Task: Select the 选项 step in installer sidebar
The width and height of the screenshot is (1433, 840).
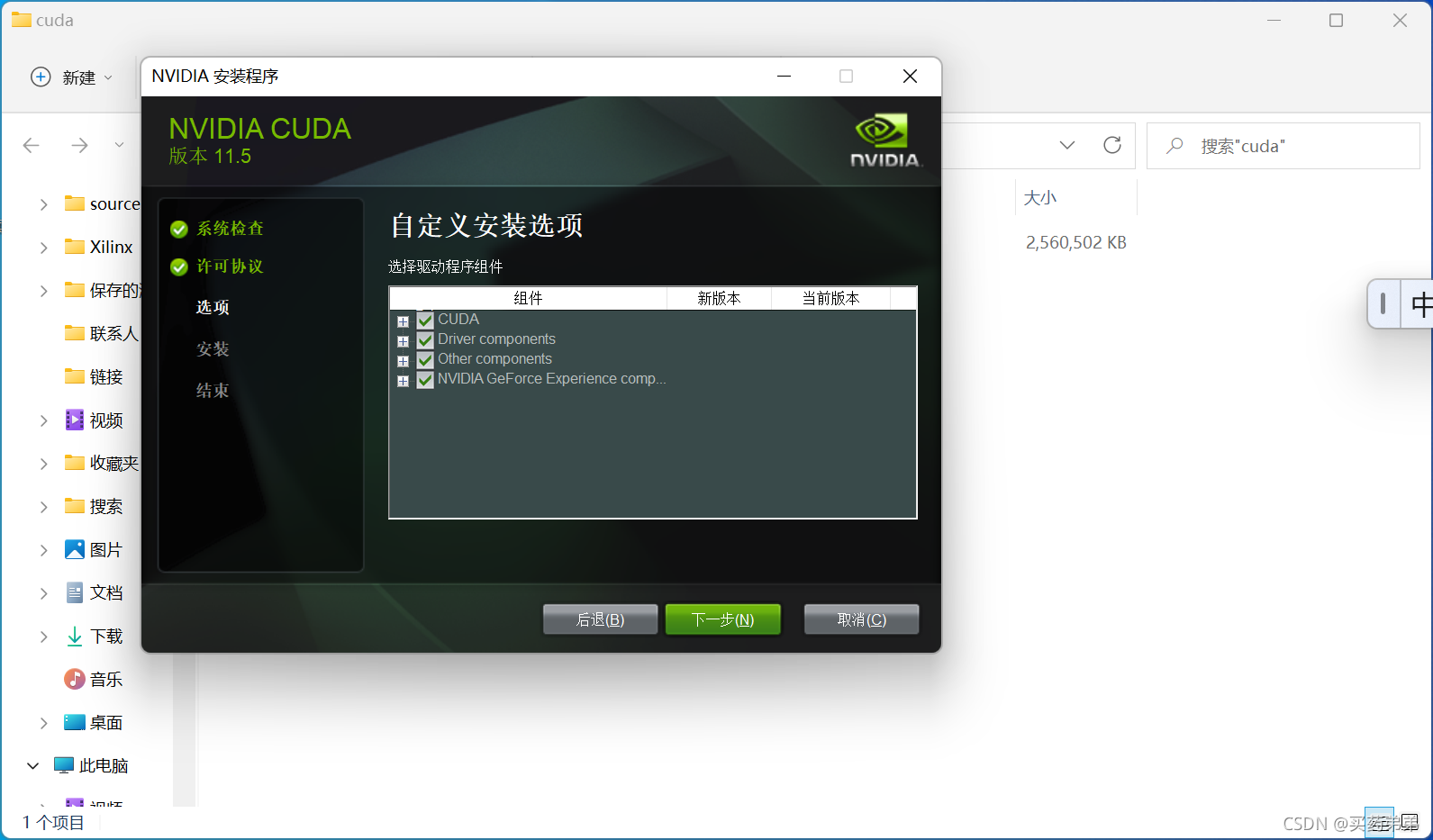Action: click(x=213, y=307)
